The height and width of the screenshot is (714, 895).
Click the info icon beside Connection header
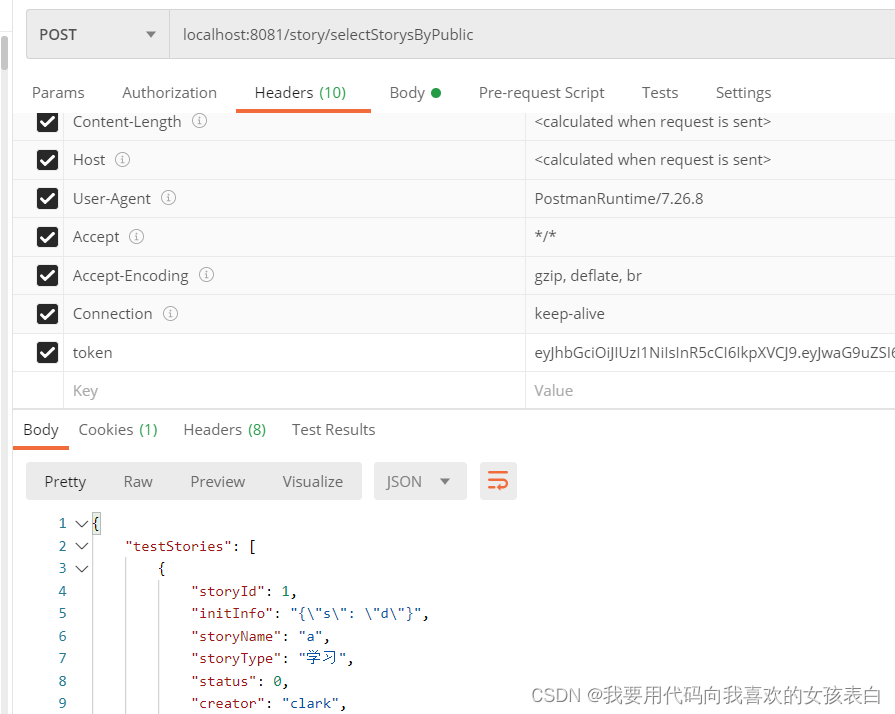170,314
